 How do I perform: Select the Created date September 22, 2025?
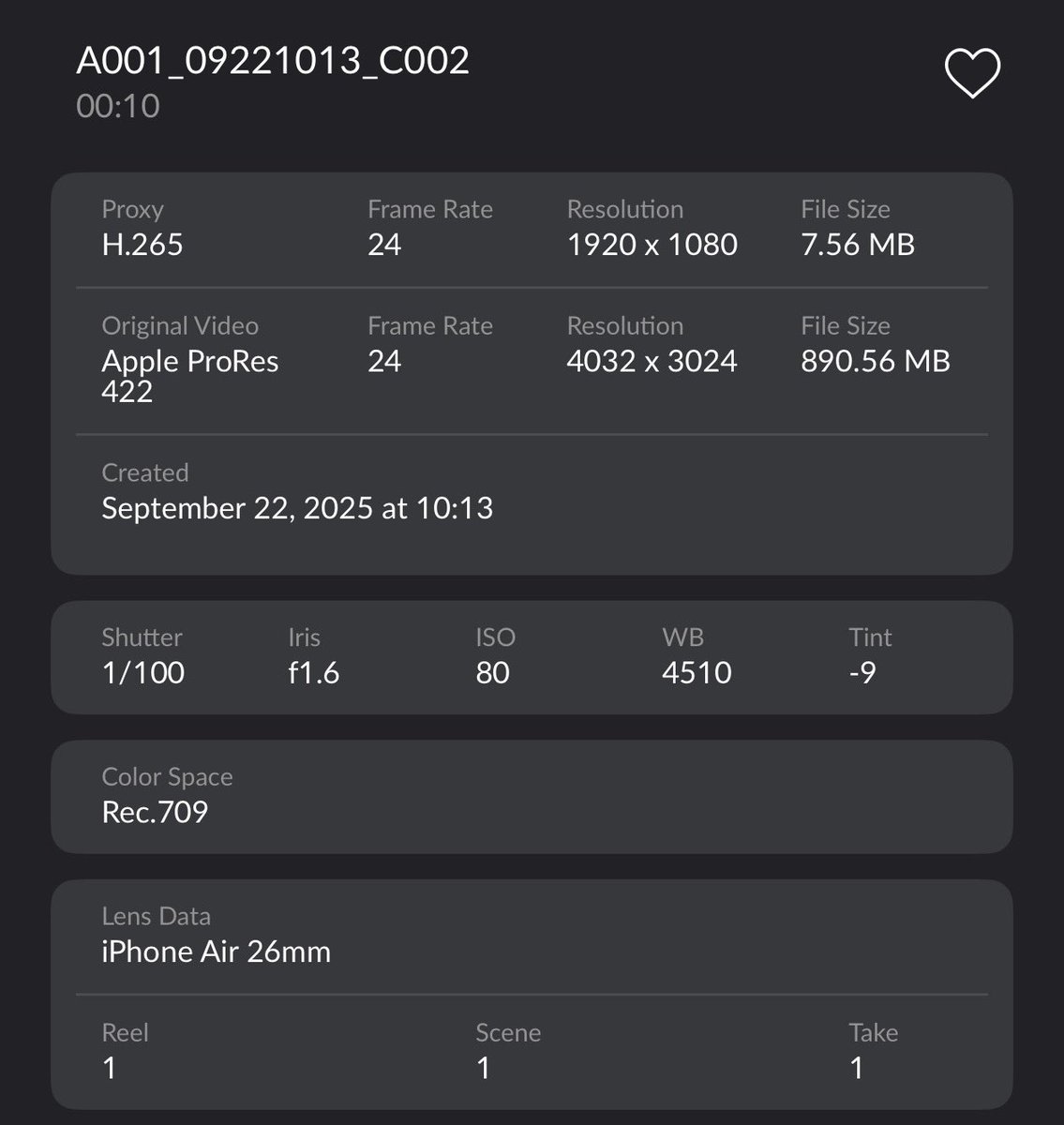pos(297,508)
